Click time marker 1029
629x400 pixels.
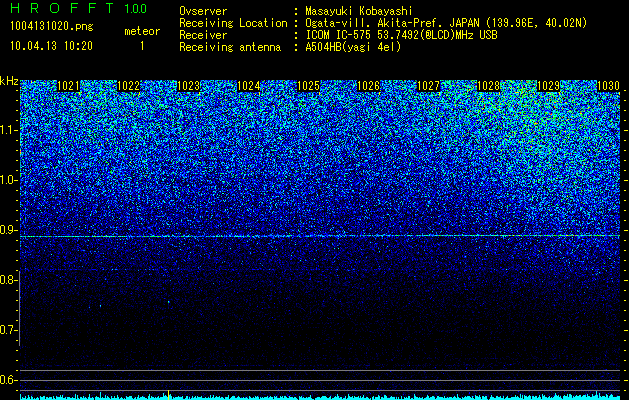coord(548,86)
